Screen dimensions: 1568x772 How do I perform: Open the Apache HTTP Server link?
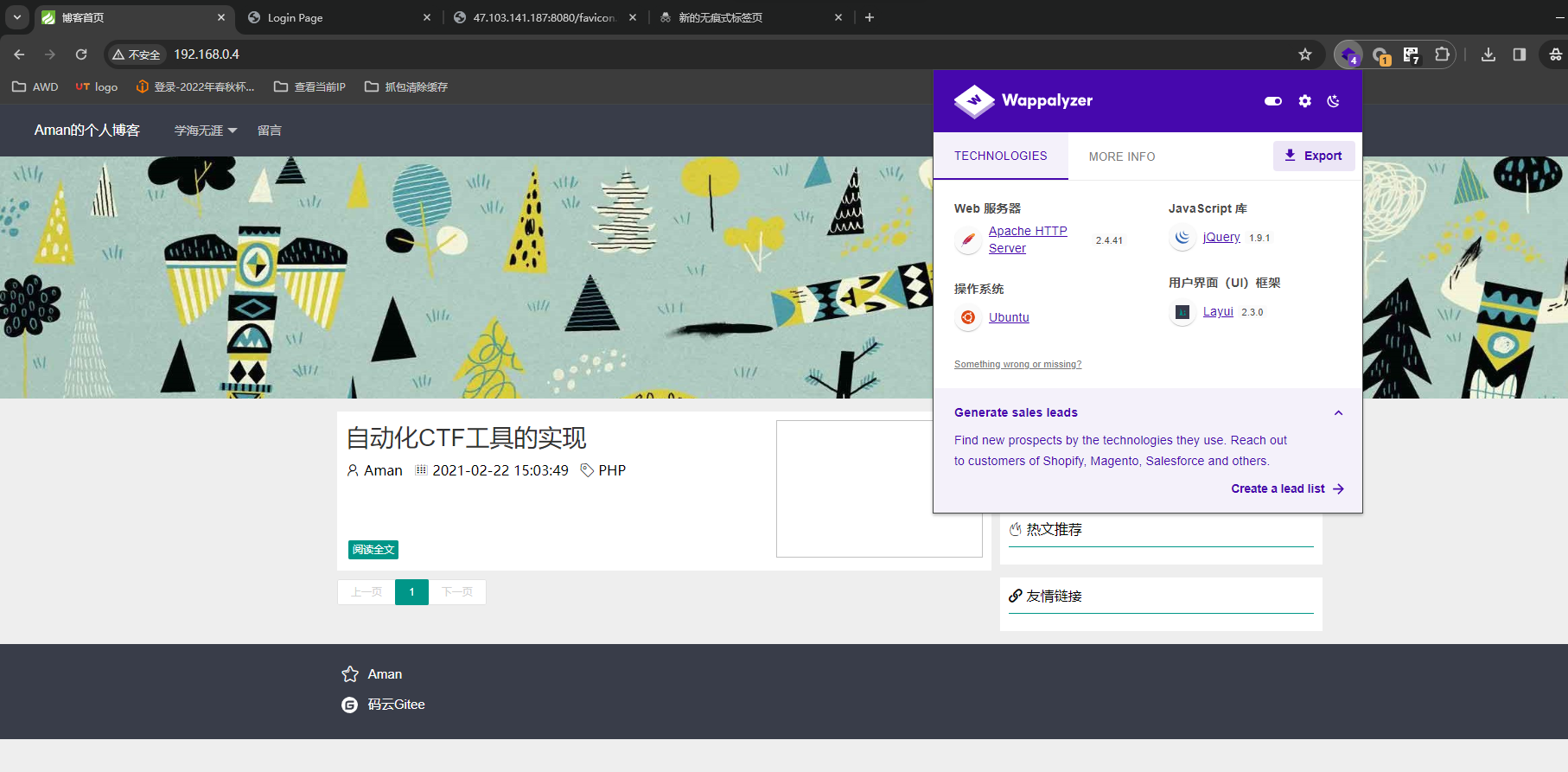pos(1028,239)
